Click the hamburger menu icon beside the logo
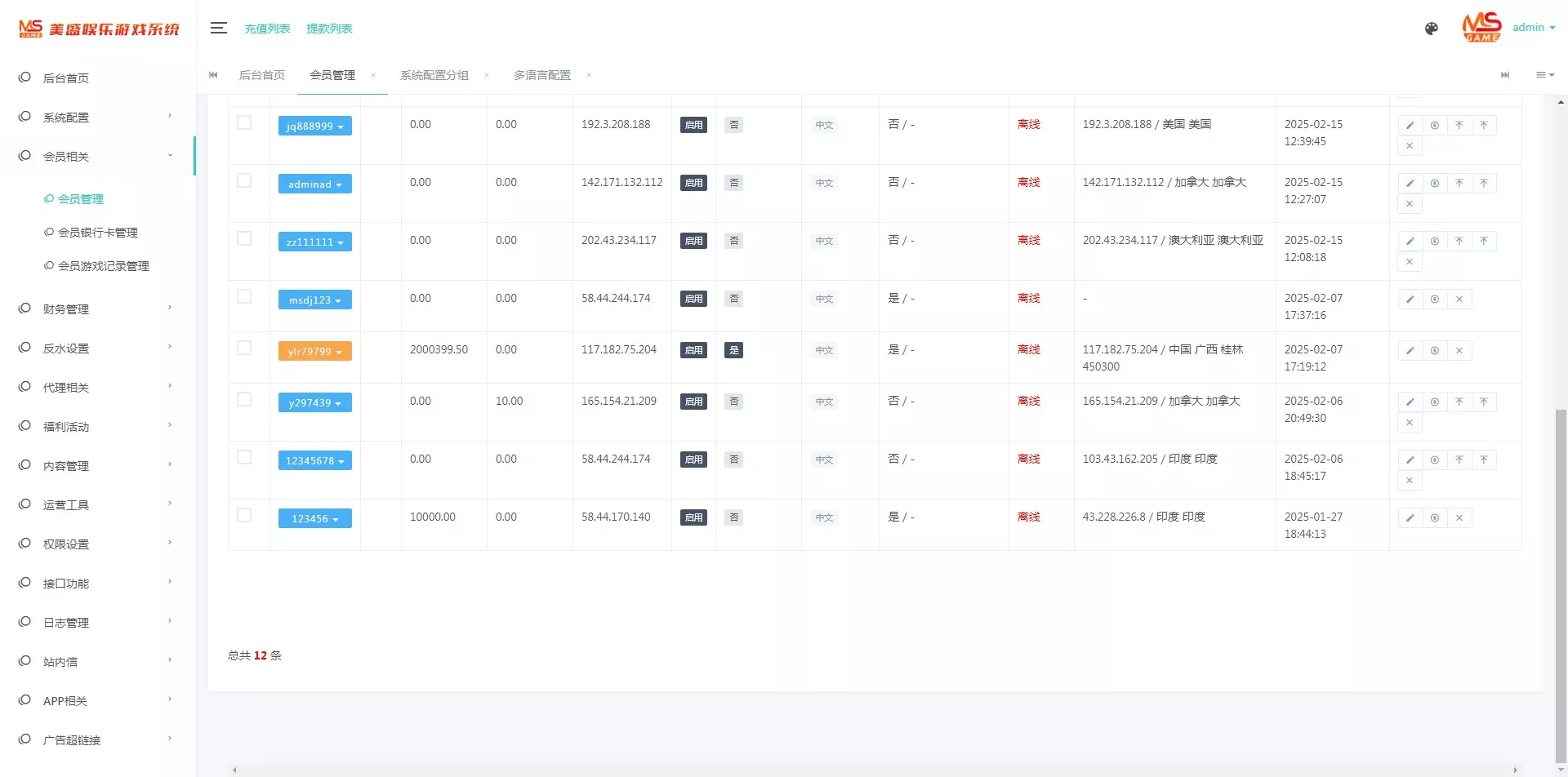Image resolution: width=1568 pixels, height=777 pixels. (x=218, y=27)
